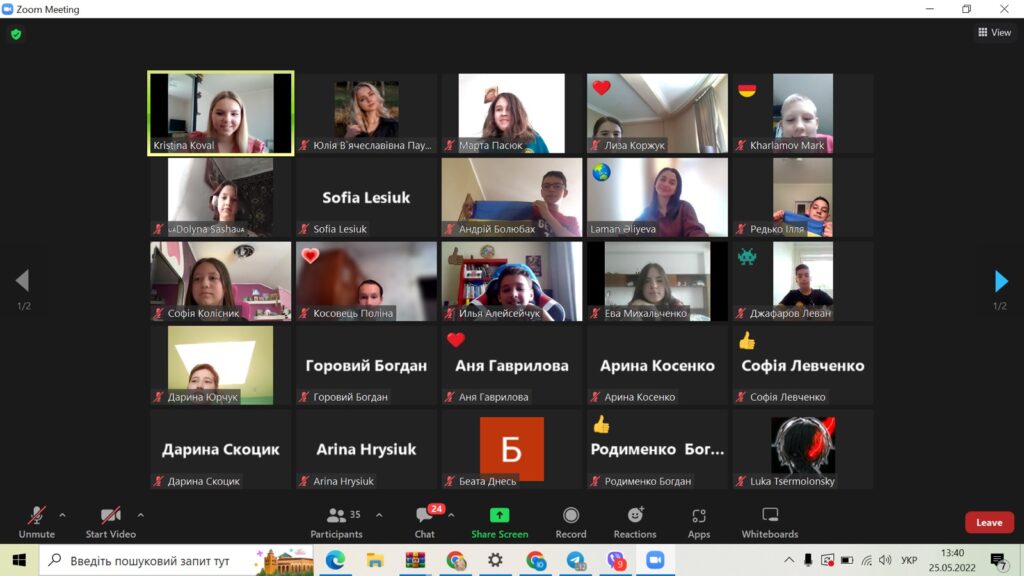Go to next page of participants
Viewport: 1024px width, 576px height.
1000,281
